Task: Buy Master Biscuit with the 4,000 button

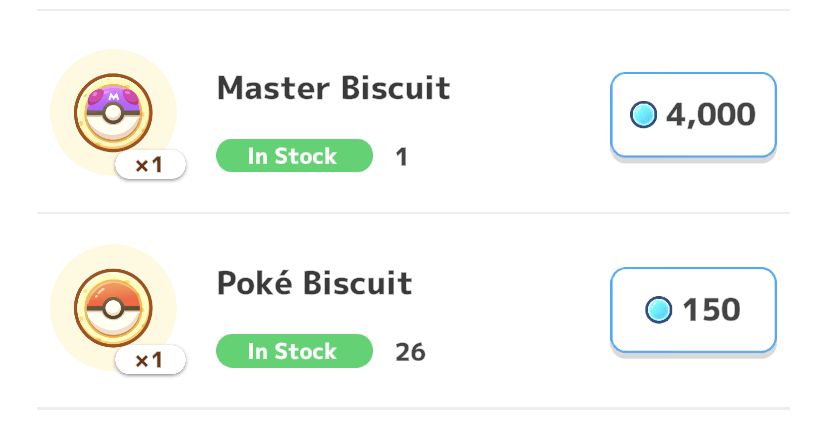Action: [693, 115]
